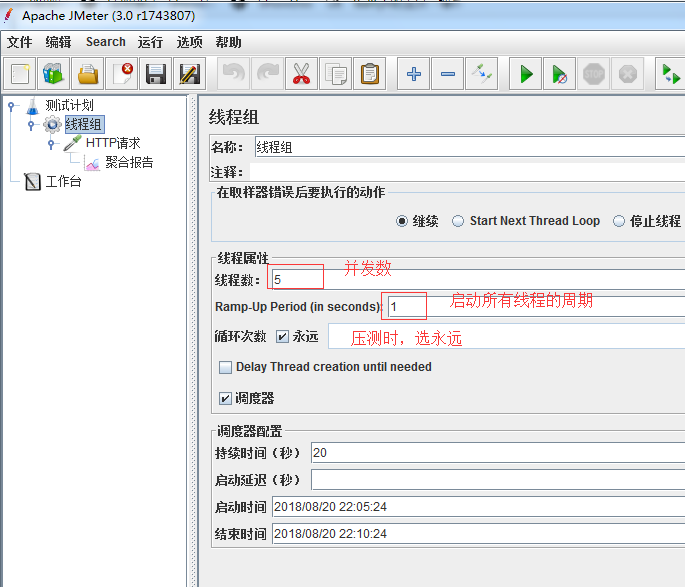This screenshot has height=587, width=685.
Task: Click the HTTP请求 pipette icon
Action: coord(73,143)
